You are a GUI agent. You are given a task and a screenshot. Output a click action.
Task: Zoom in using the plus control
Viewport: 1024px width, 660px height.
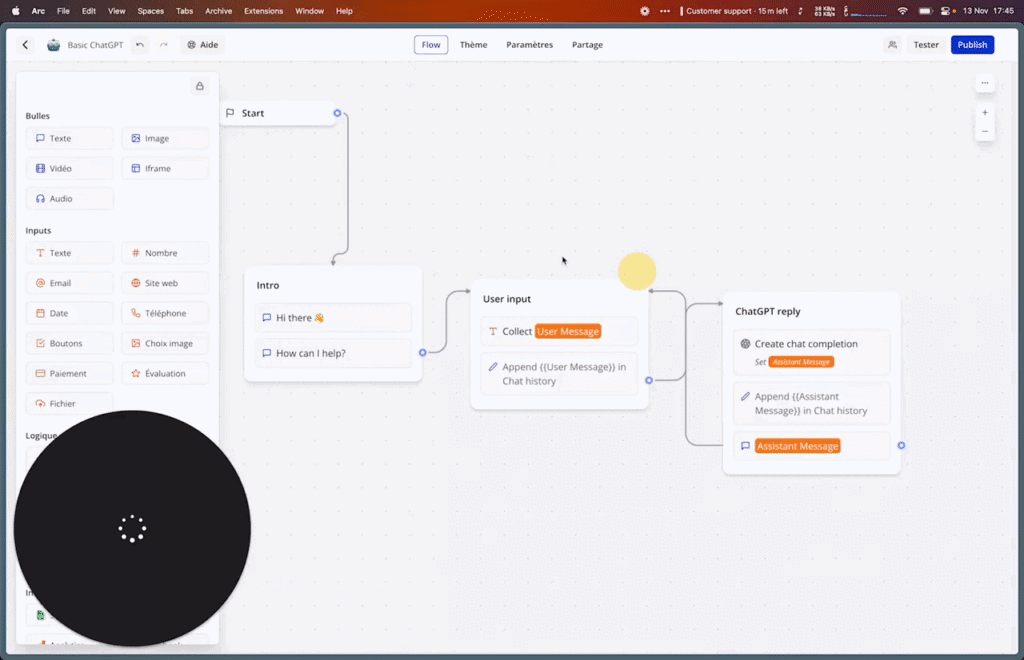point(984,112)
